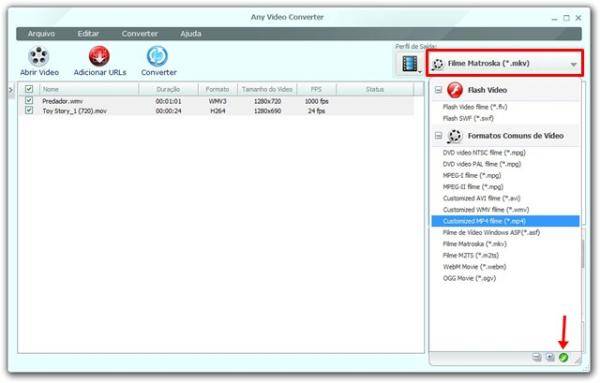
Task: Click the H264 format cell
Action: point(218,111)
